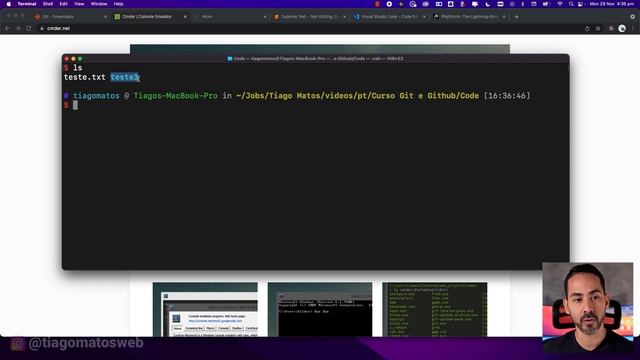Image resolution: width=640 pixels, height=360 pixels.
Task: Click the highlighted teste2 entry
Action: click(x=125, y=77)
